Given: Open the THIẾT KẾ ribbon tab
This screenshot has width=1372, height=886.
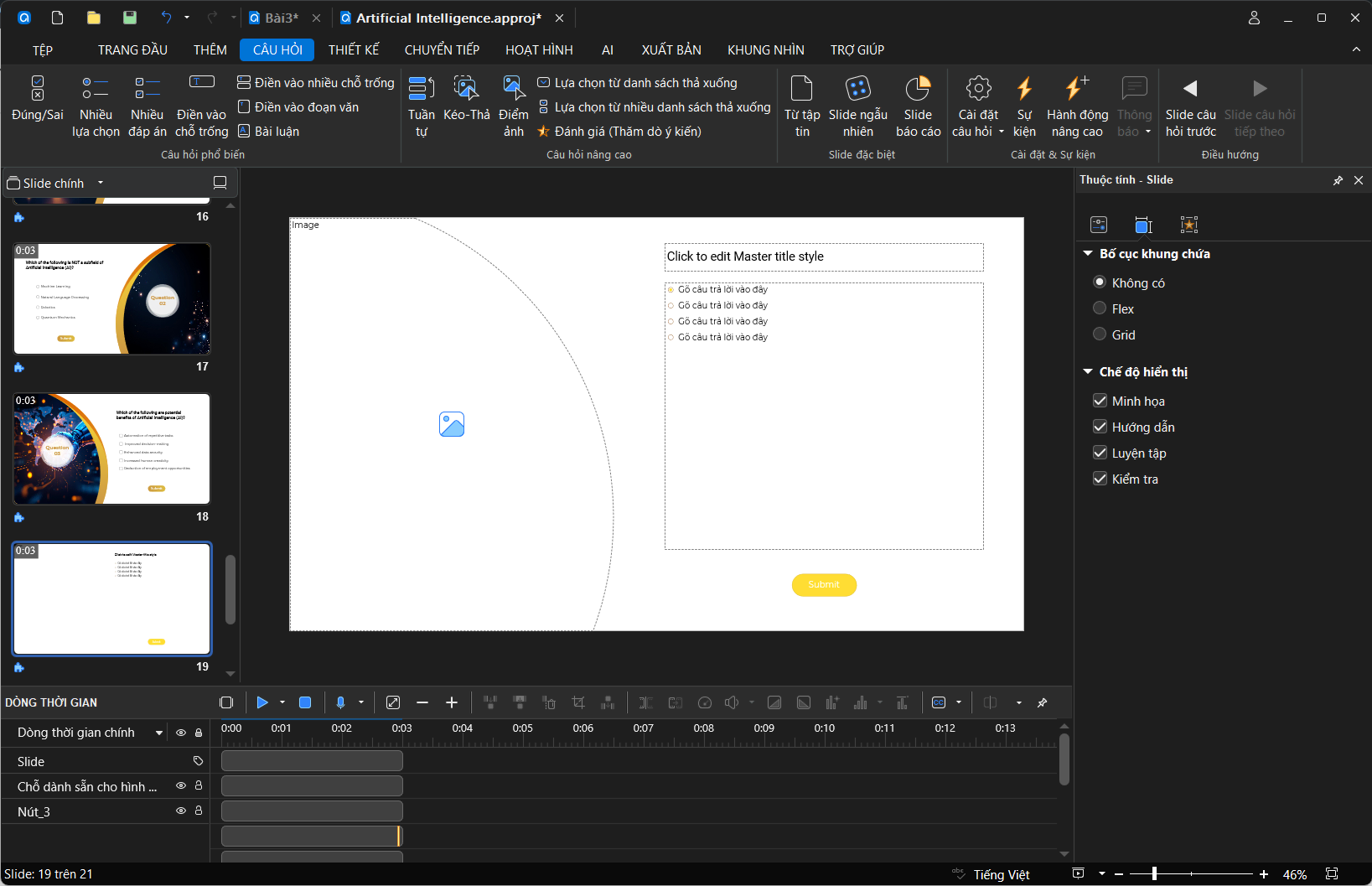Looking at the screenshot, I should [x=353, y=50].
